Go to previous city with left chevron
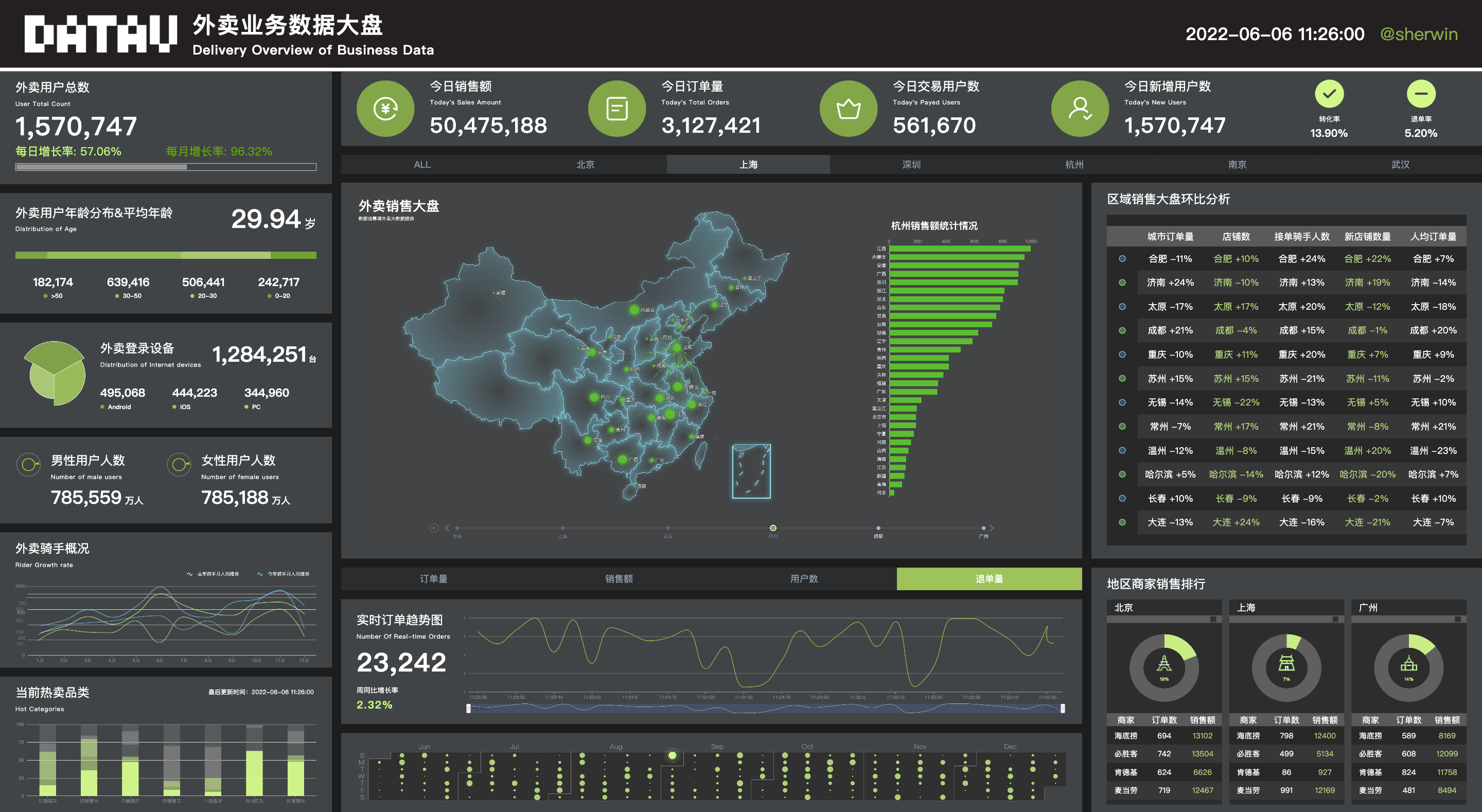 [447, 528]
